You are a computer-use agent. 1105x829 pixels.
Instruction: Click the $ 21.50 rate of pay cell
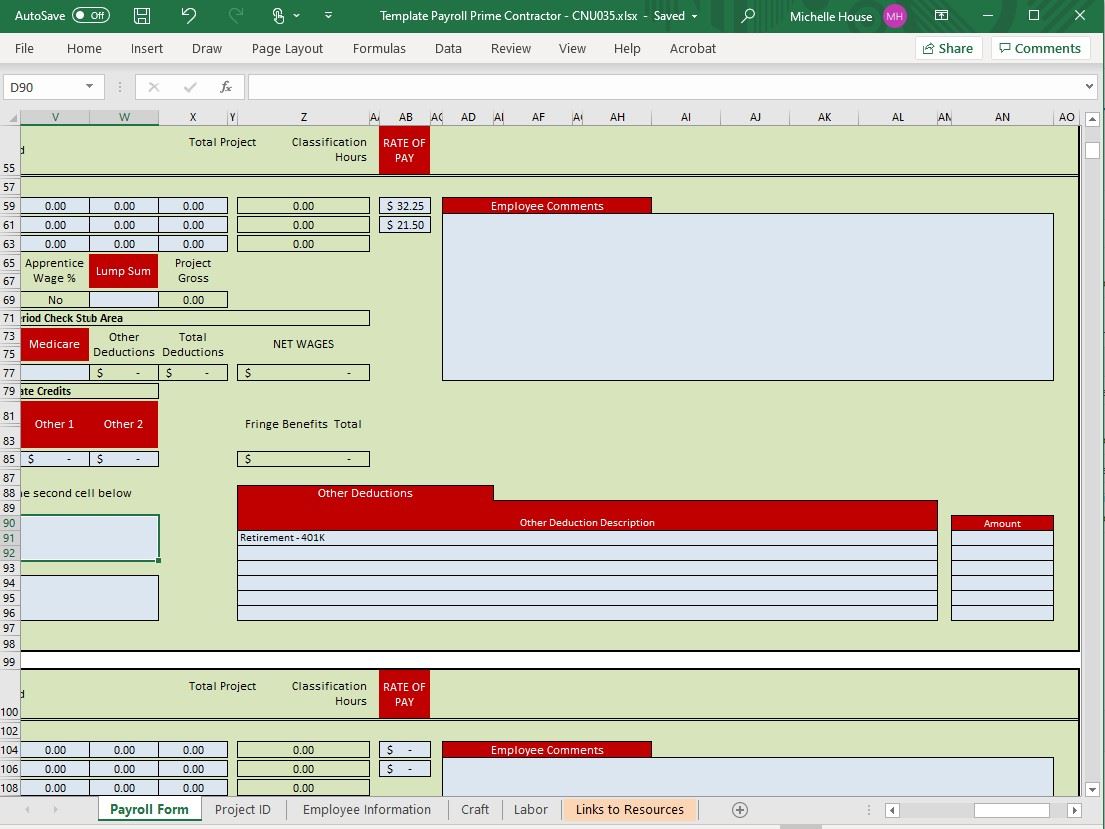click(405, 225)
